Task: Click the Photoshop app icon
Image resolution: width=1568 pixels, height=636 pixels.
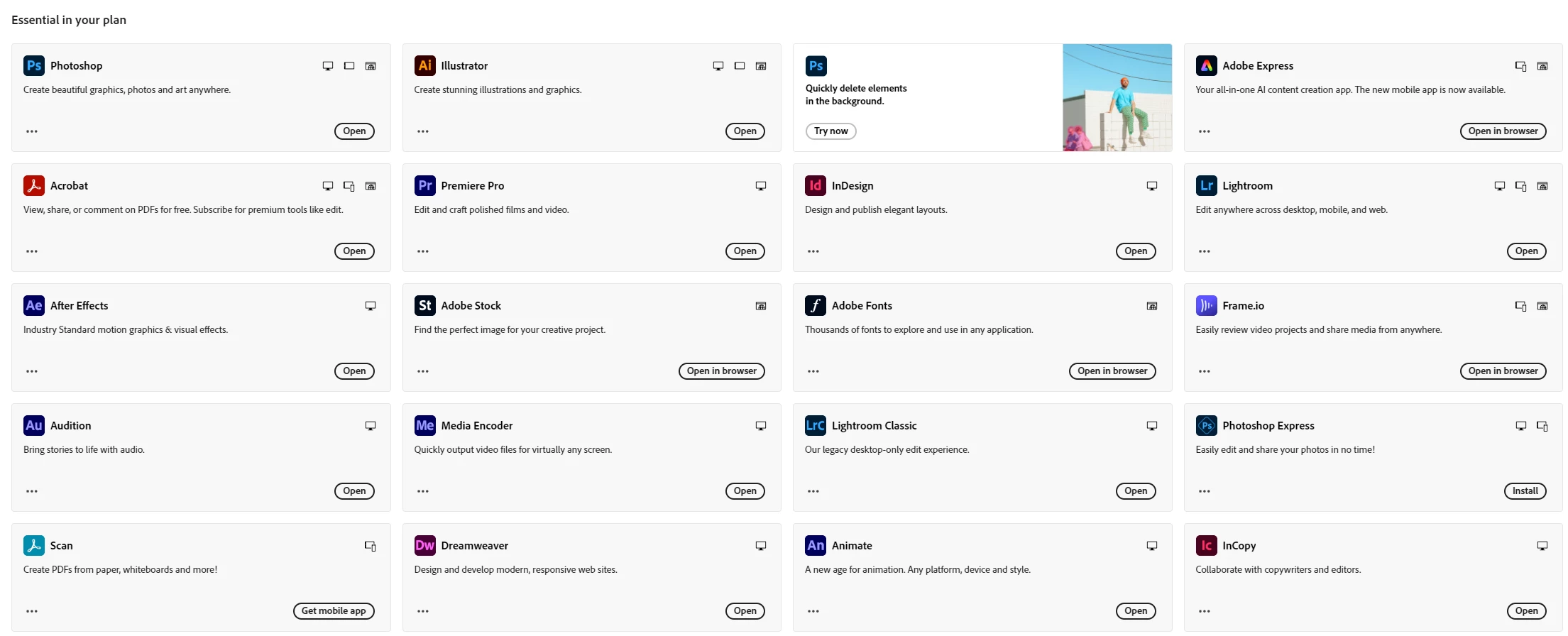Action: [x=33, y=65]
